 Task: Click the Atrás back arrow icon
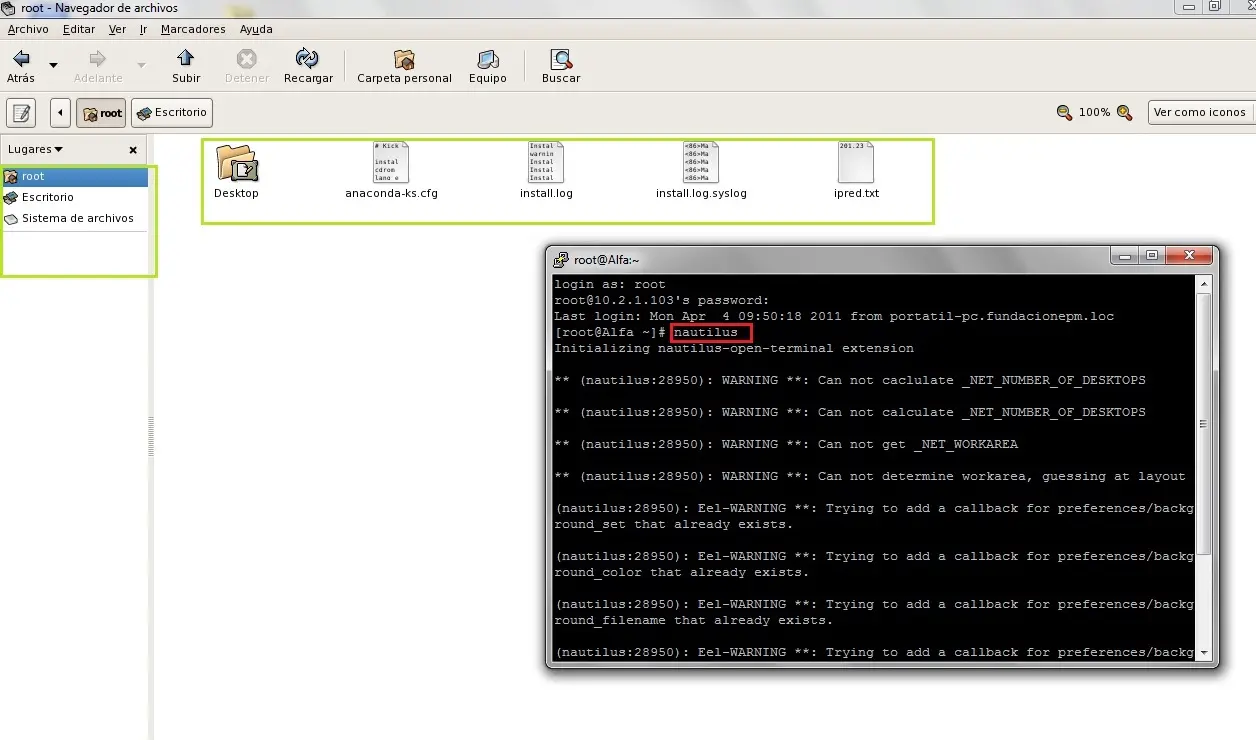pyautogui.click(x=20, y=59)
